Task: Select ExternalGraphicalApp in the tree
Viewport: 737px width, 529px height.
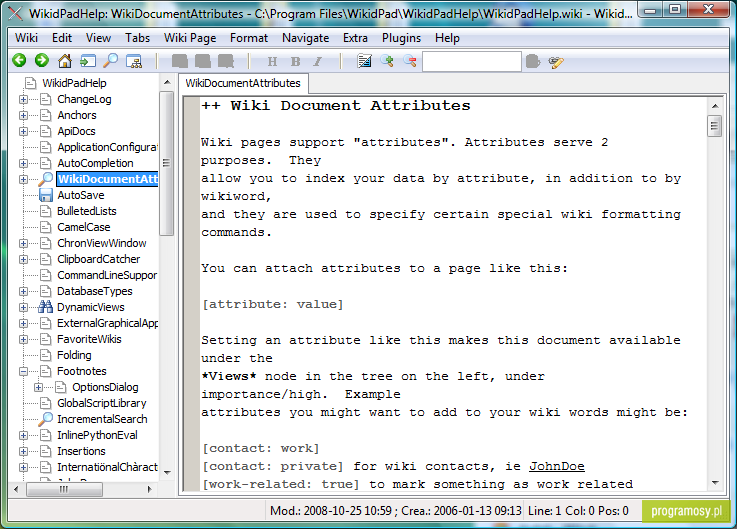Action: [x=107, y=323]
